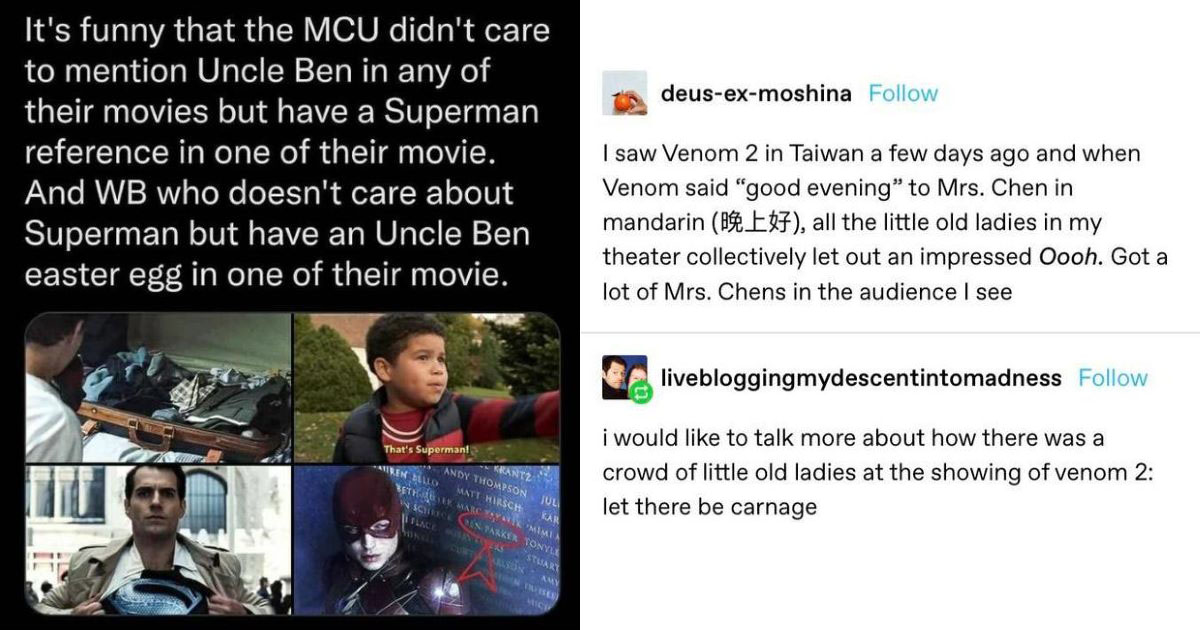This screenshot has width=1200, height=630.
Task: Click the Venom 2 Taiwan post text
Action: point(885,223)
